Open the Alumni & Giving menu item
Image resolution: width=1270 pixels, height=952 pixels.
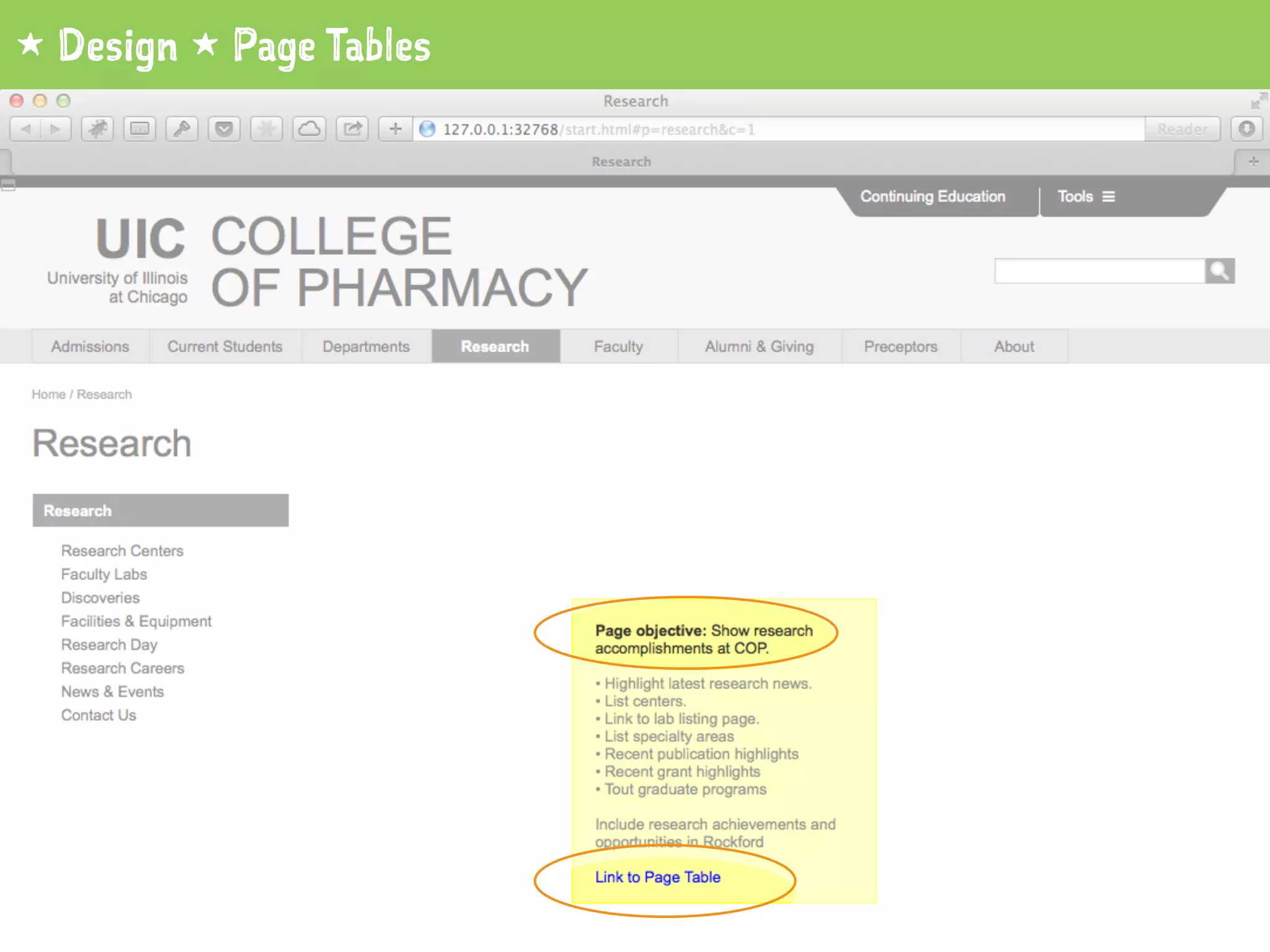click(x=759, y=346)
